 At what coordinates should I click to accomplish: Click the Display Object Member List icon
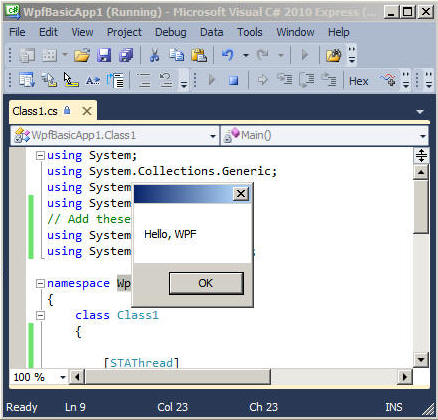tap(27, 80)
